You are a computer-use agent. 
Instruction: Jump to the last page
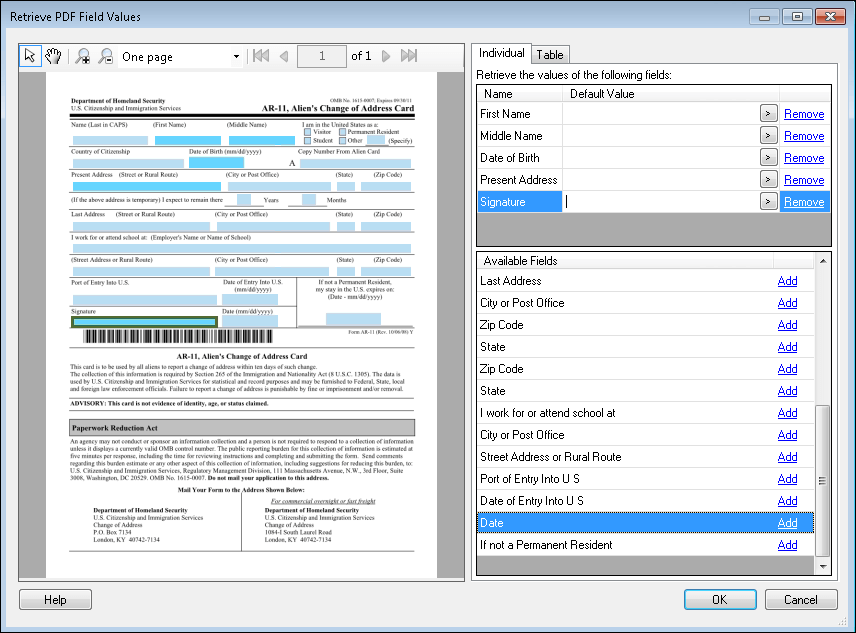409,56
